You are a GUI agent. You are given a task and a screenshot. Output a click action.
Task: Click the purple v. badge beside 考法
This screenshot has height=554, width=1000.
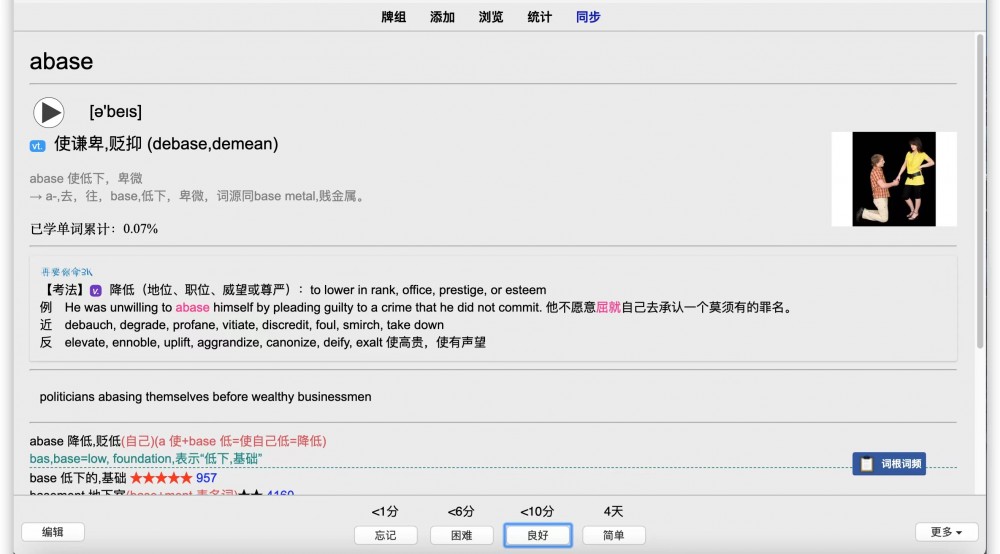pyautogui.click(x=96, y=291)
